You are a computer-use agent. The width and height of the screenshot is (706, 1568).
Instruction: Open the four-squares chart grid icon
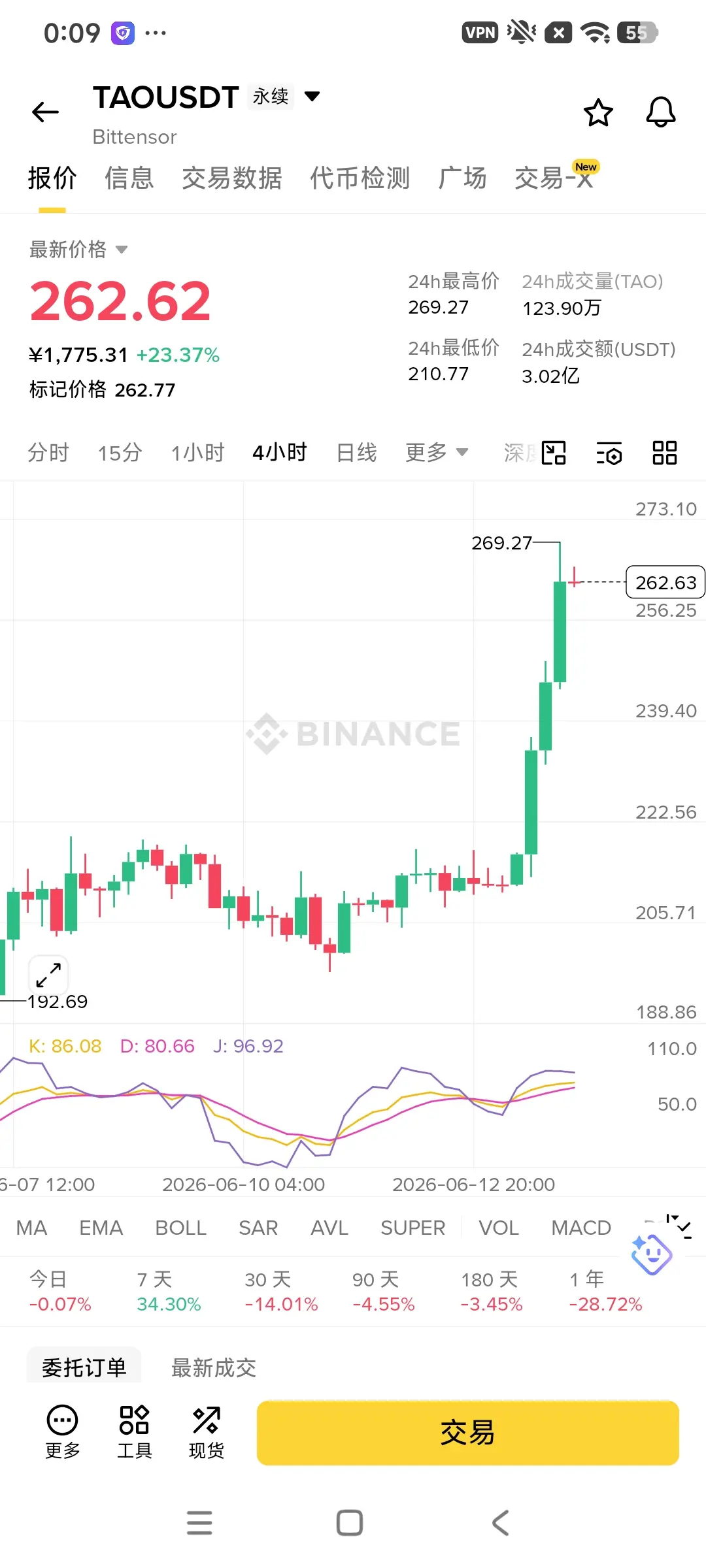tap(665, 453)
